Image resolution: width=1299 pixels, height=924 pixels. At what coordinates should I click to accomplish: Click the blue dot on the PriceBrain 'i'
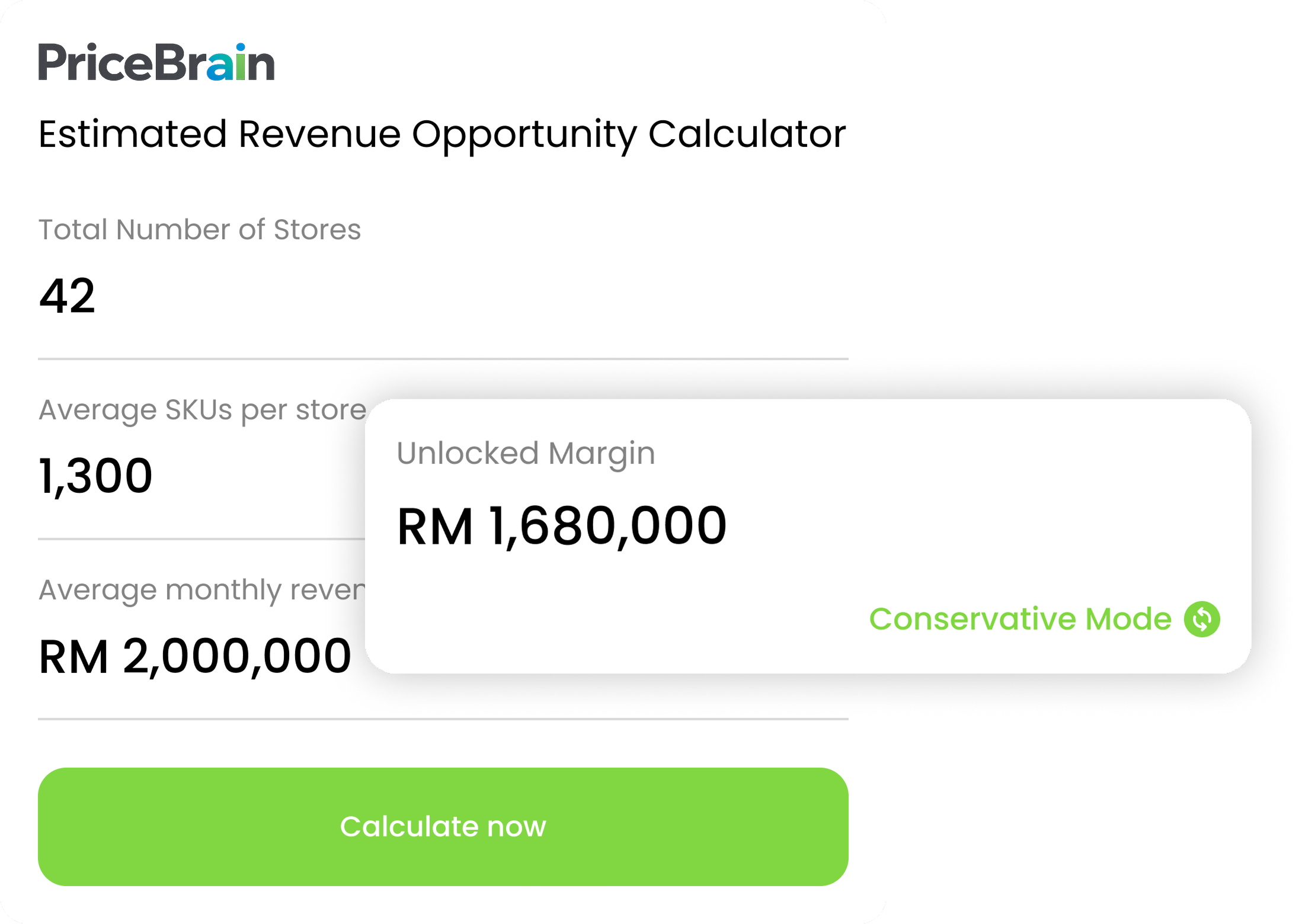pos(240,47)
